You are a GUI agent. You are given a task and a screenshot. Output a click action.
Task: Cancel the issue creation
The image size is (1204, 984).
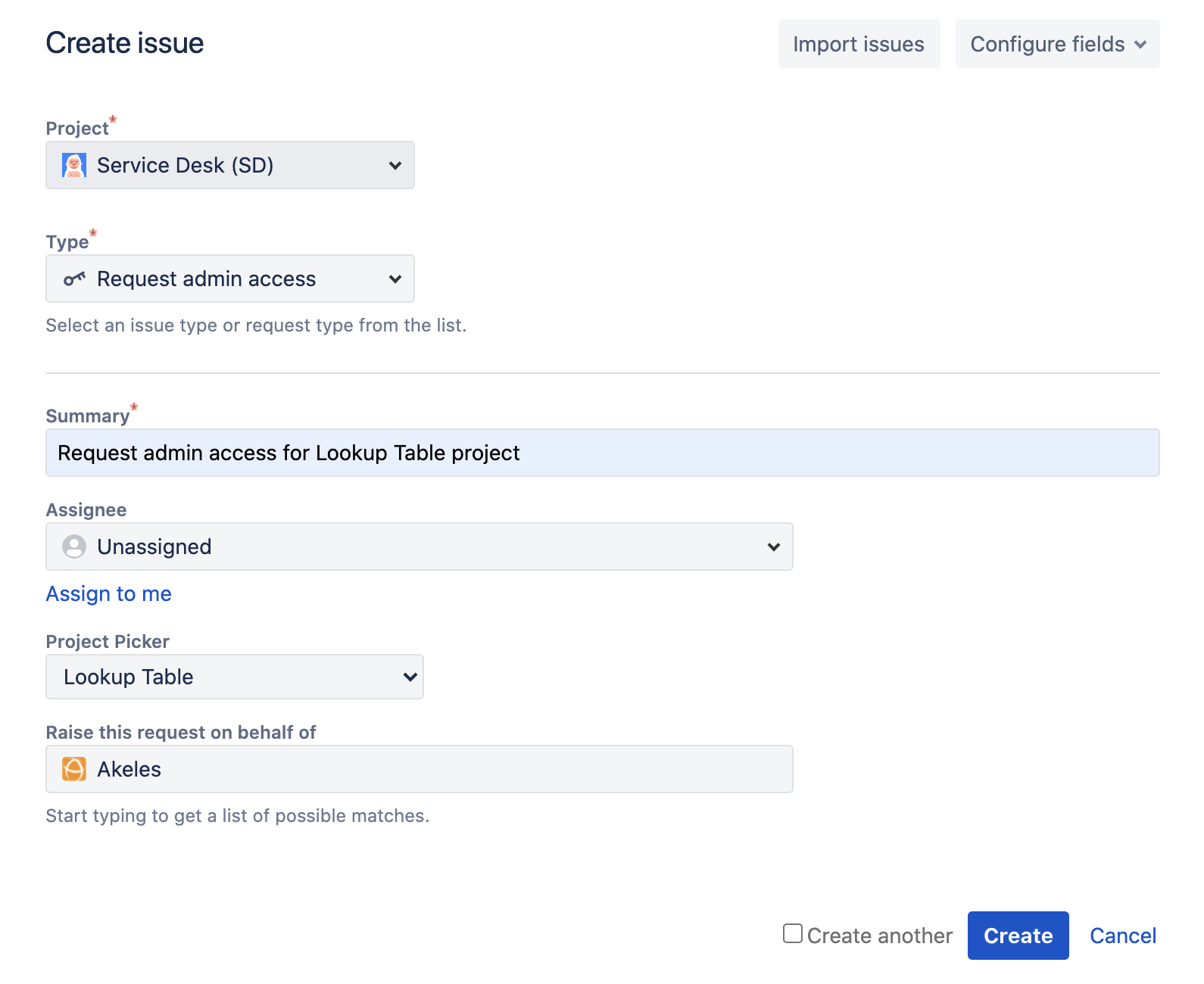[1122, 936]
